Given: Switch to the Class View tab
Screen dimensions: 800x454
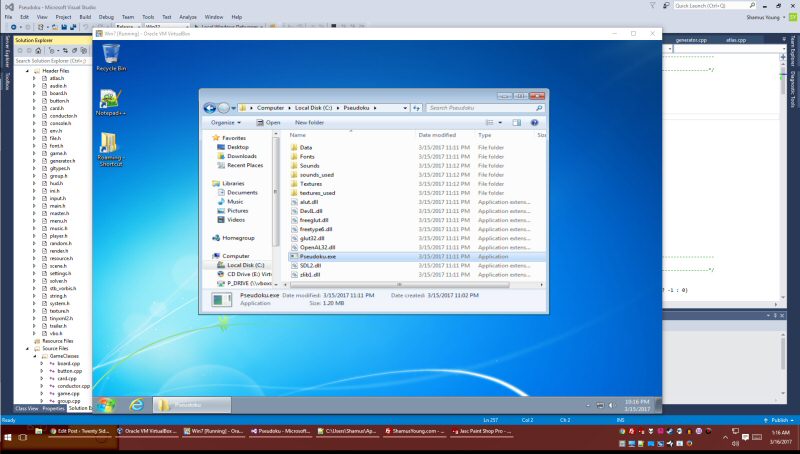Looking at the screenshot, I should coord(27,408).
